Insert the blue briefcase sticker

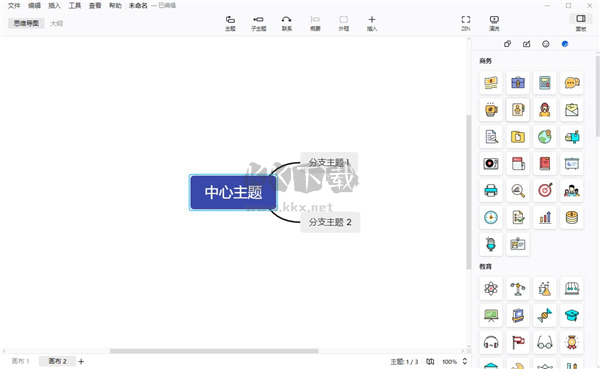click(518, 83)
